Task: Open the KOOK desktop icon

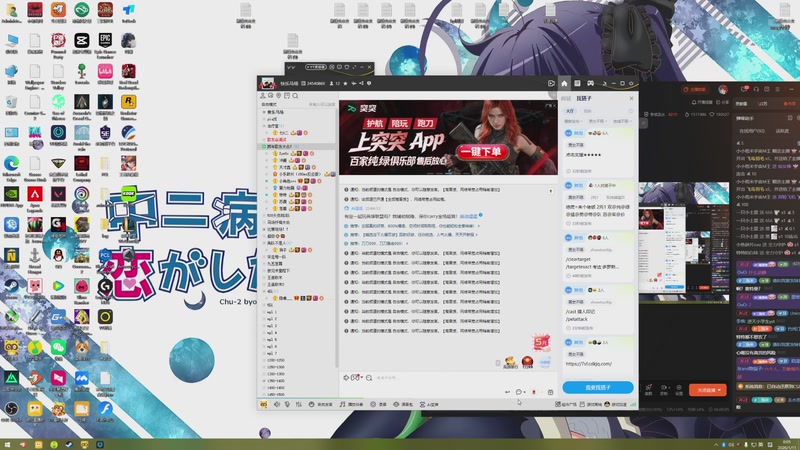Action: (x=129, y=193)
